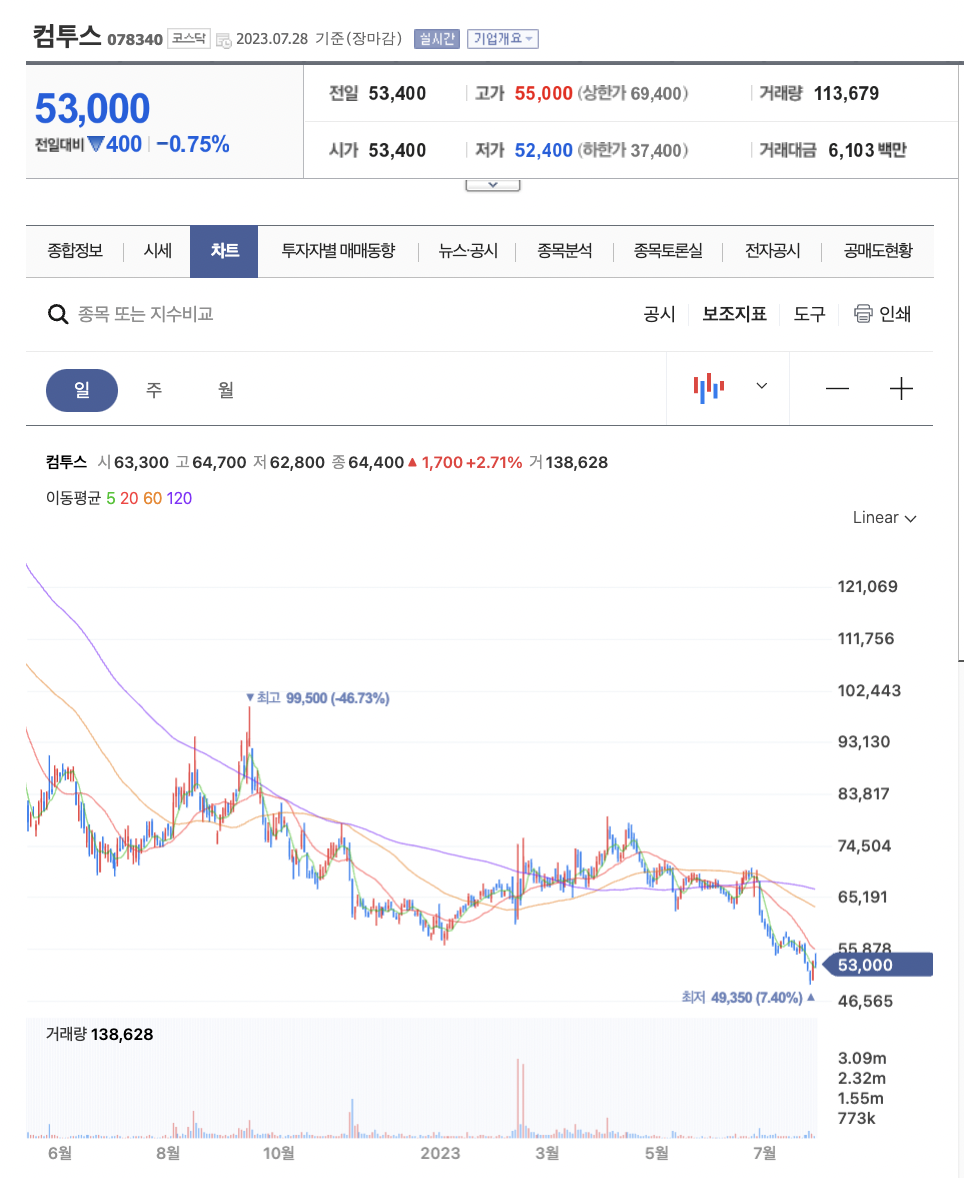This screenshot has height=1178, width=964.
Task: Open 보조지표 indicator settings
Action: 734,314
